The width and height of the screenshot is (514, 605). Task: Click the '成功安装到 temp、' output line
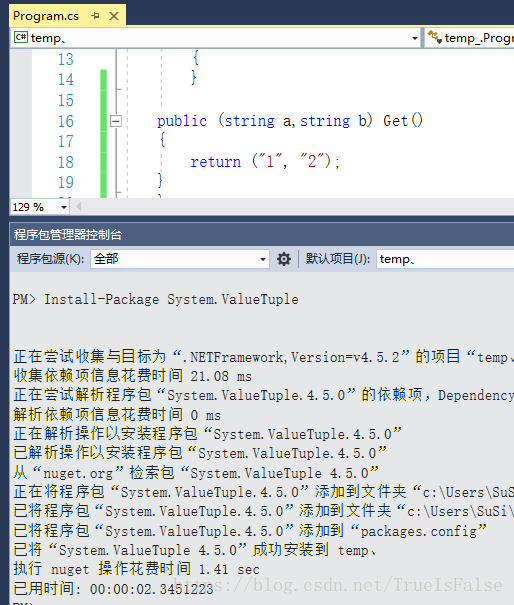click(x=195, y=550)
